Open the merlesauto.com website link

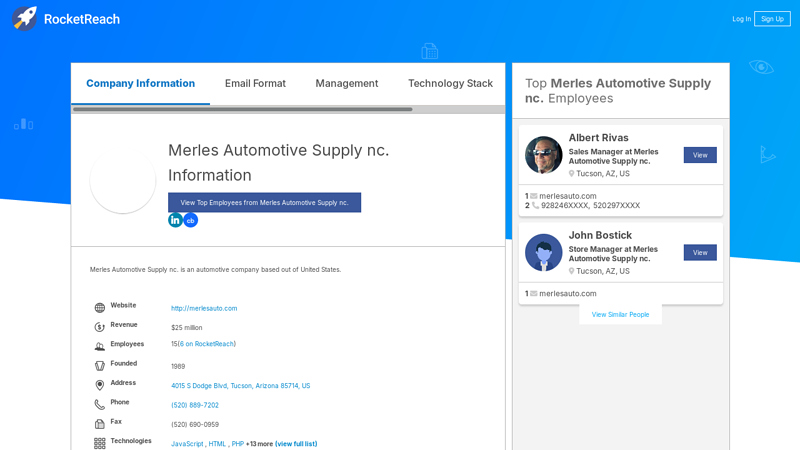pyautogui.click(x=204, y=308)
